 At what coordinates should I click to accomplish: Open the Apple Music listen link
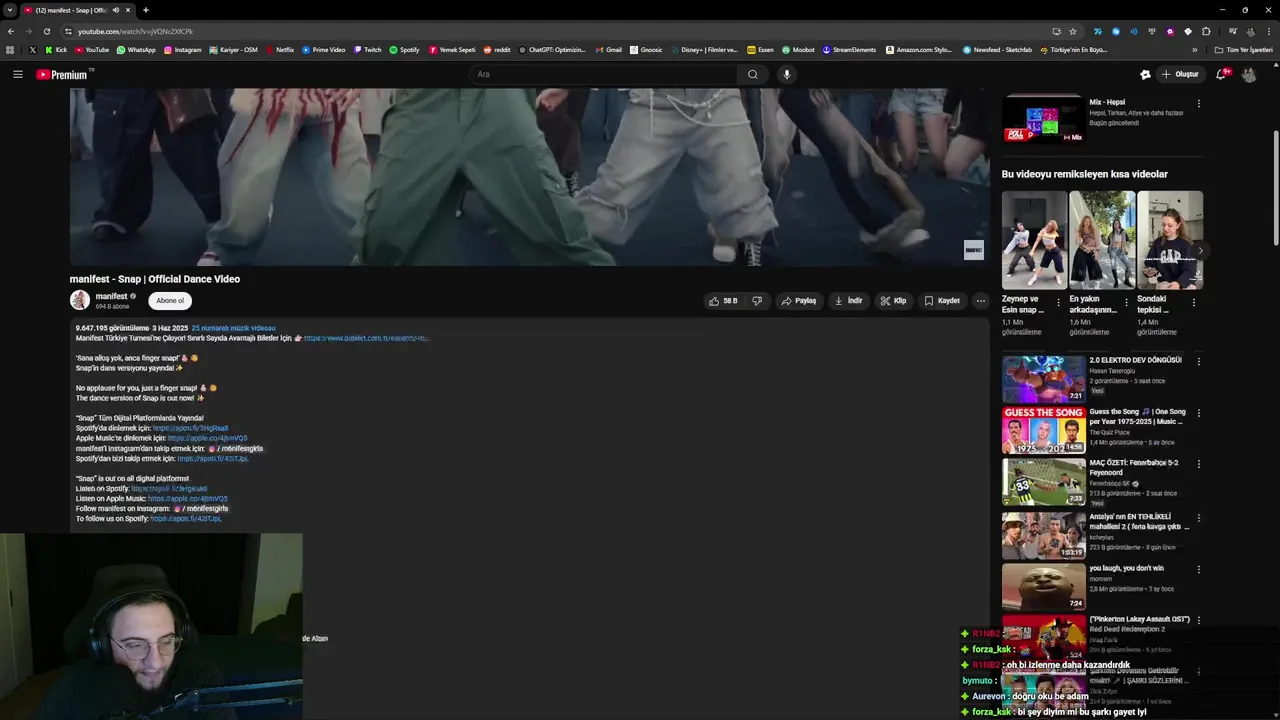click(207, 438)
